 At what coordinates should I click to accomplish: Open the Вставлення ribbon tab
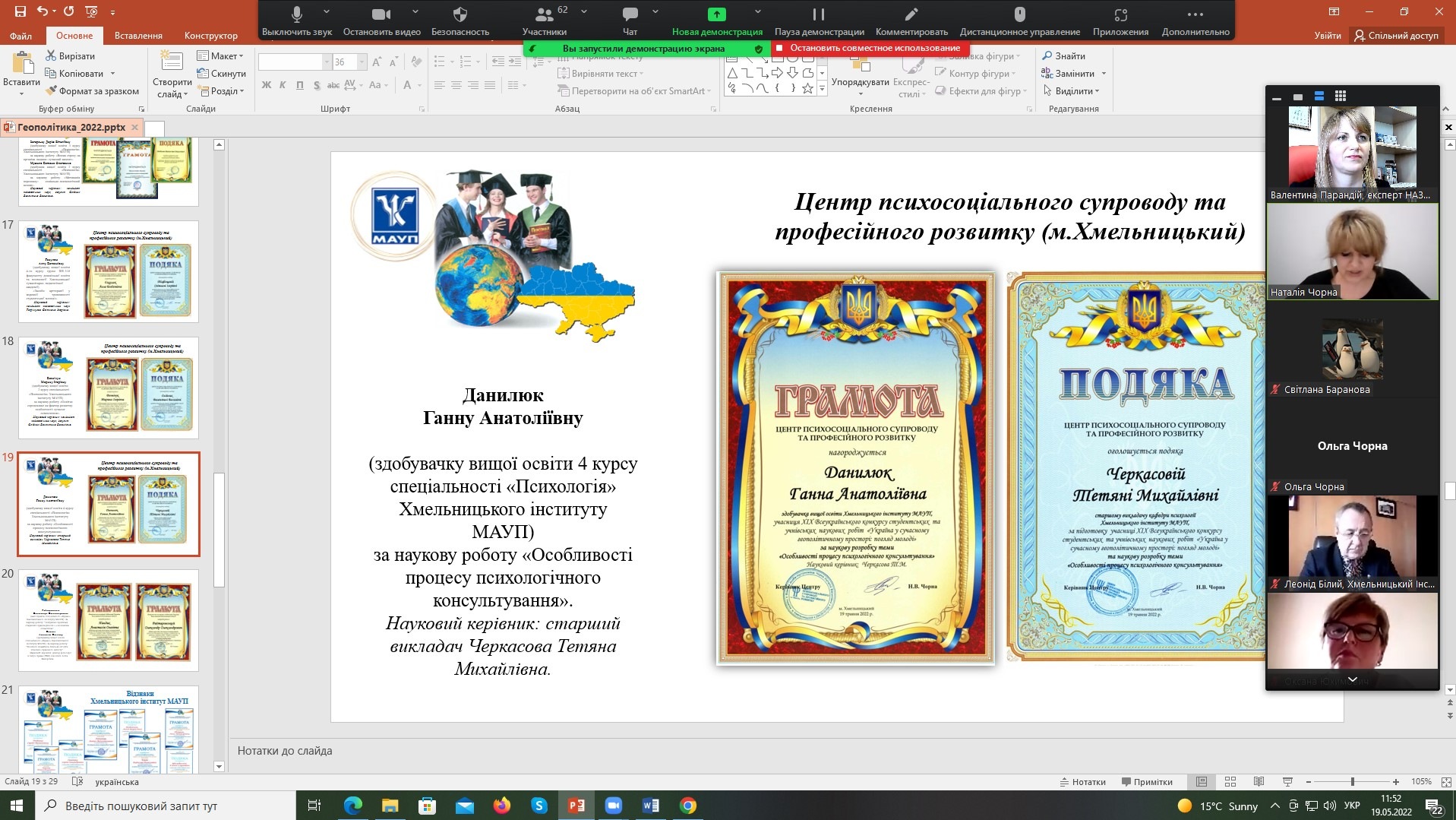pos(138,36)
